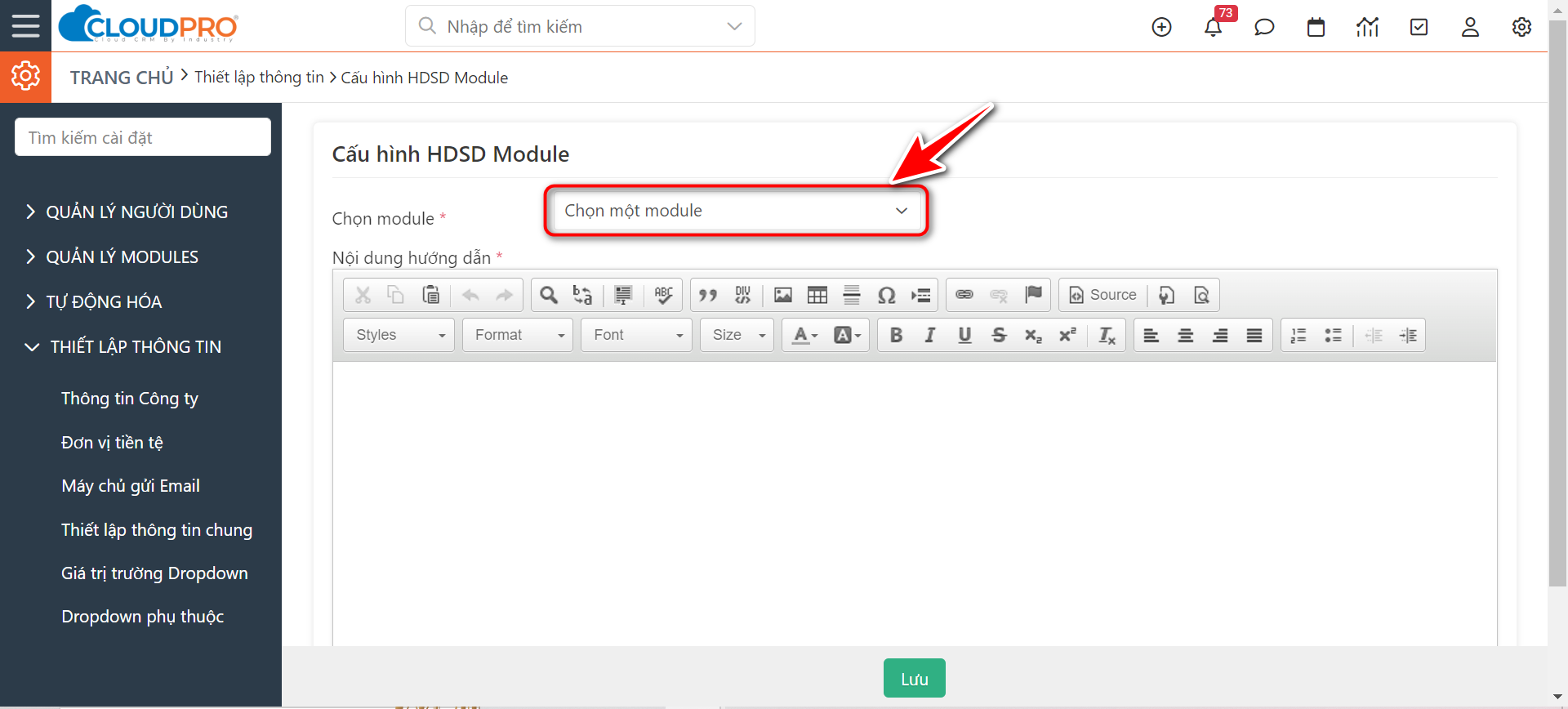Insert numbered list
This screenshot has height=709, width=1568.
coord(1298,335)
